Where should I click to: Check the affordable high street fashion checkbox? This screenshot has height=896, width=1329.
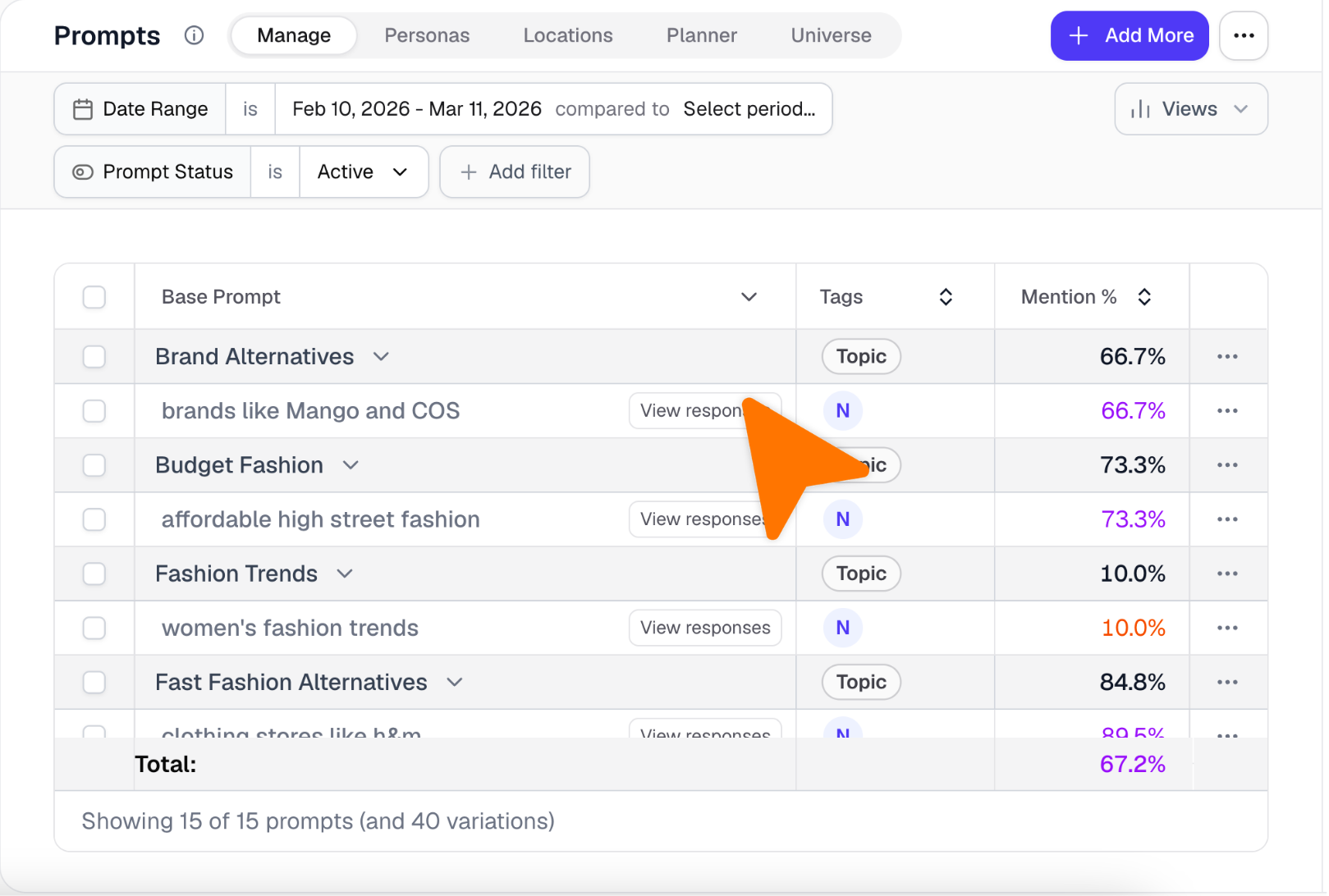coord(94,519)
